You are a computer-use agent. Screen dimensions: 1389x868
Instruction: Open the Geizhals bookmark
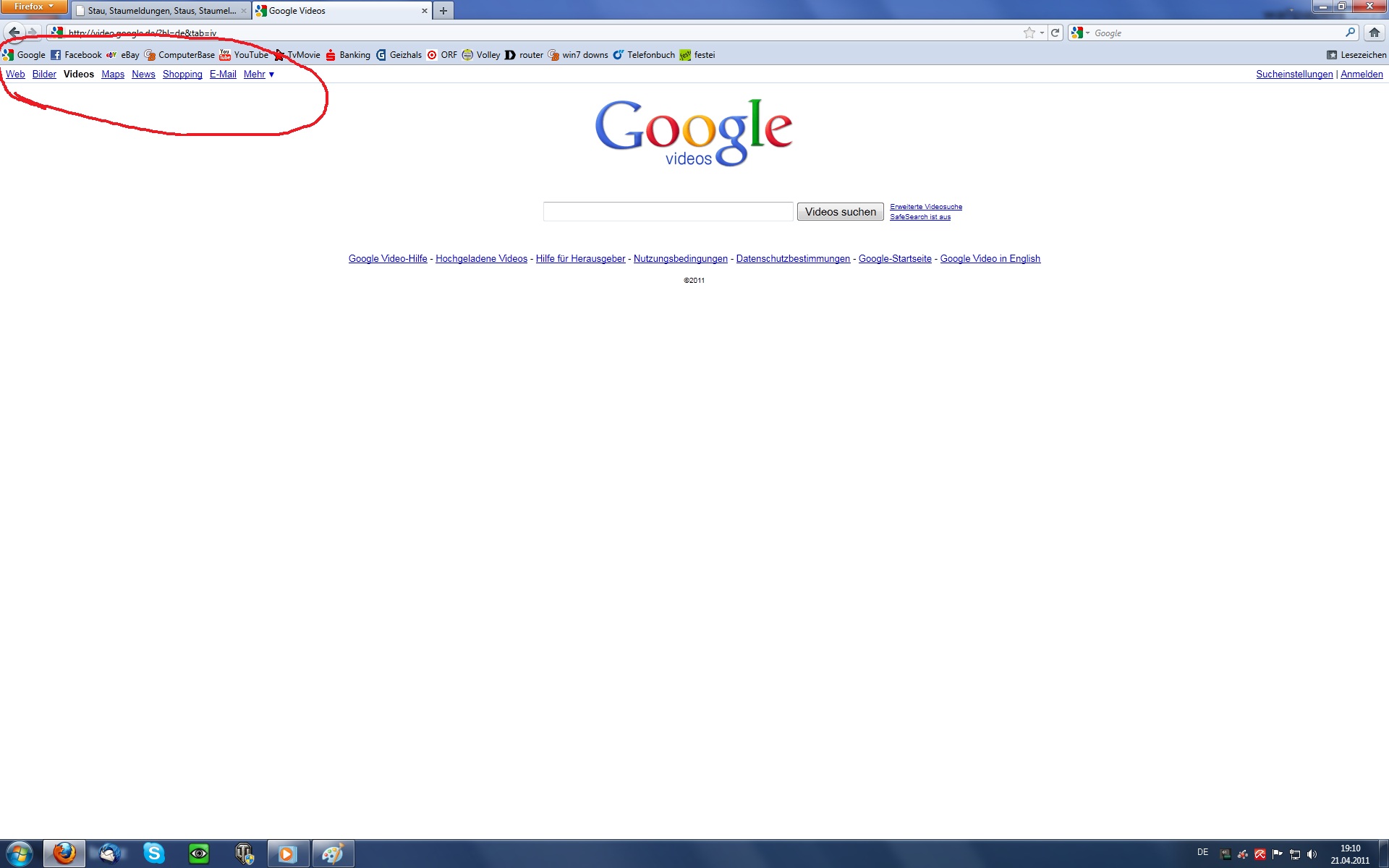[x=399, y=55]
